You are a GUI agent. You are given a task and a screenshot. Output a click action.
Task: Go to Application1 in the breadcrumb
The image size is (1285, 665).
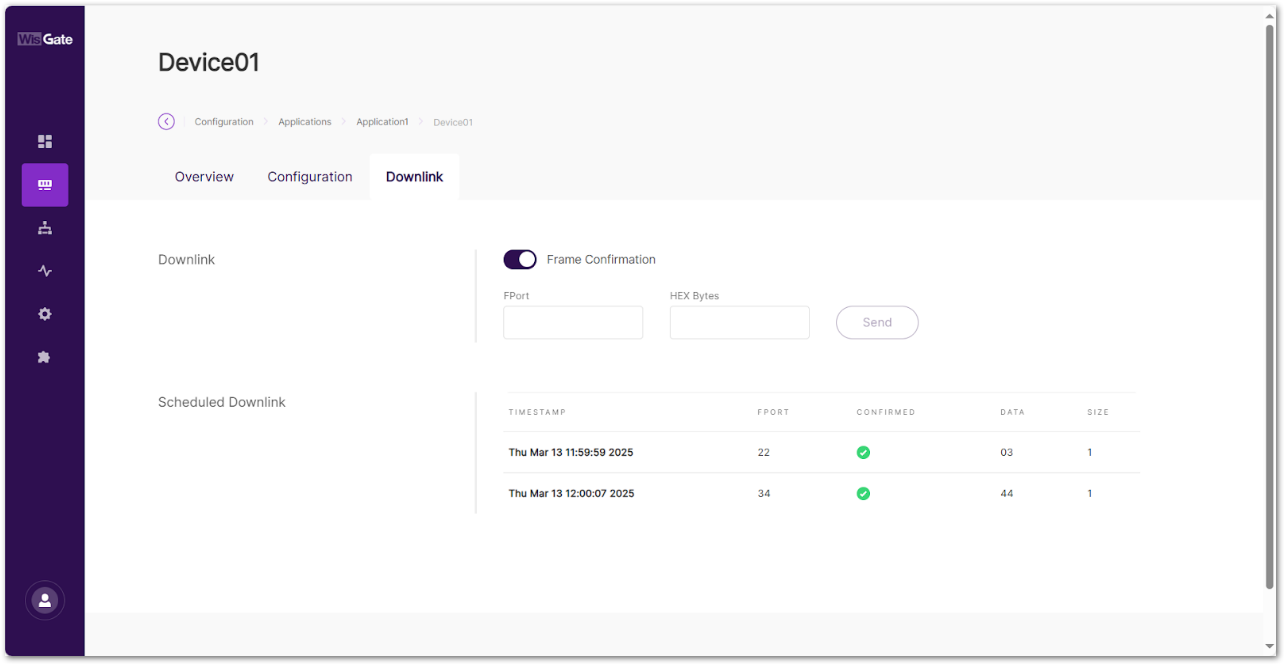(x=382, y=122)
